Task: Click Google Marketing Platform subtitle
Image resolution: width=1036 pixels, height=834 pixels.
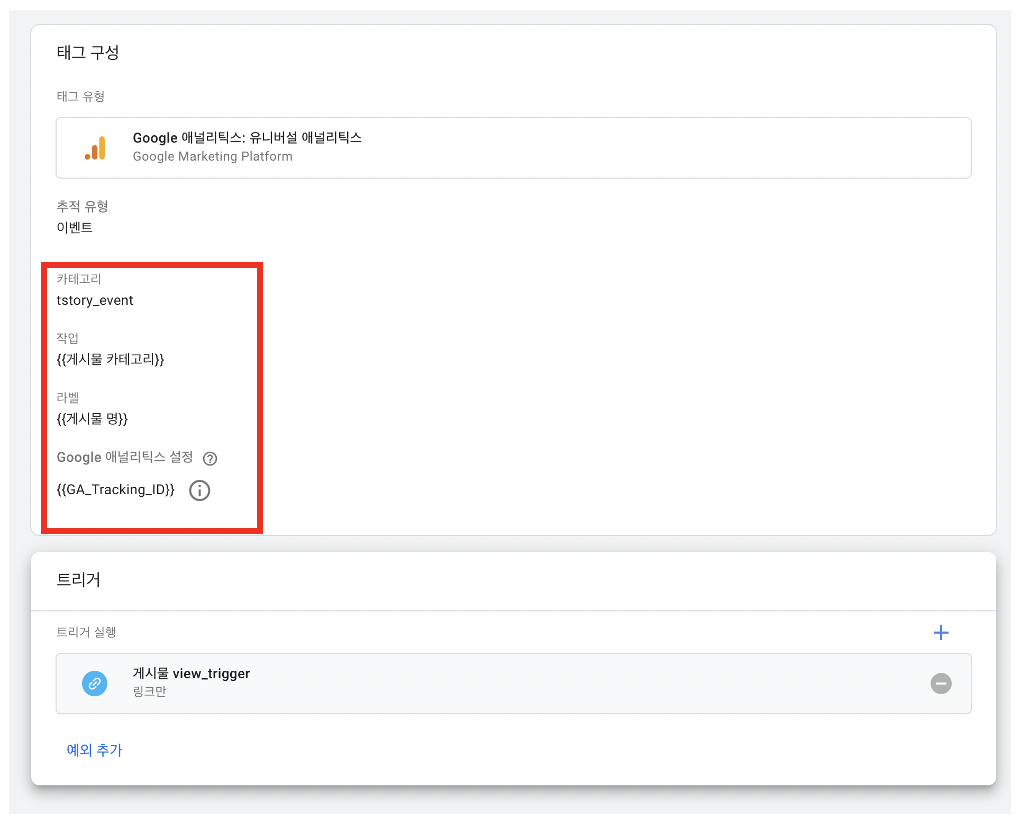Action: (x=213, y=157)
